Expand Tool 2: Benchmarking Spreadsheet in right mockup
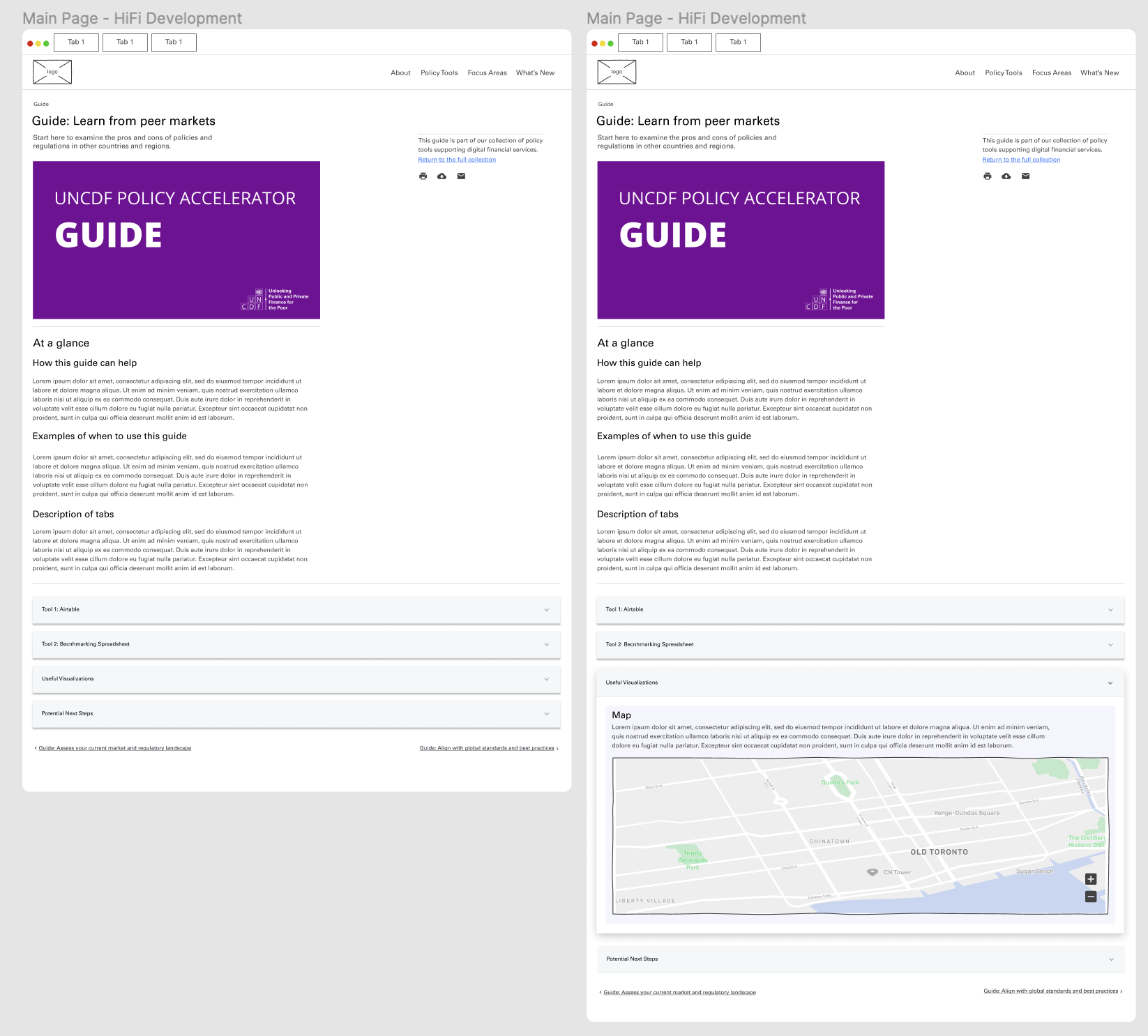The height and width of the screenshot is (1036, 1148). (861, 644)
